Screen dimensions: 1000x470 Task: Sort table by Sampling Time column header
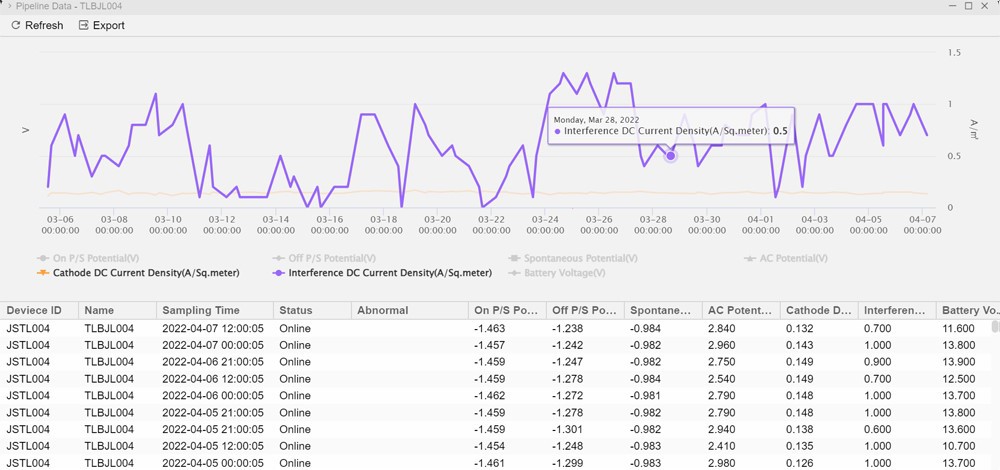[200, 310]
